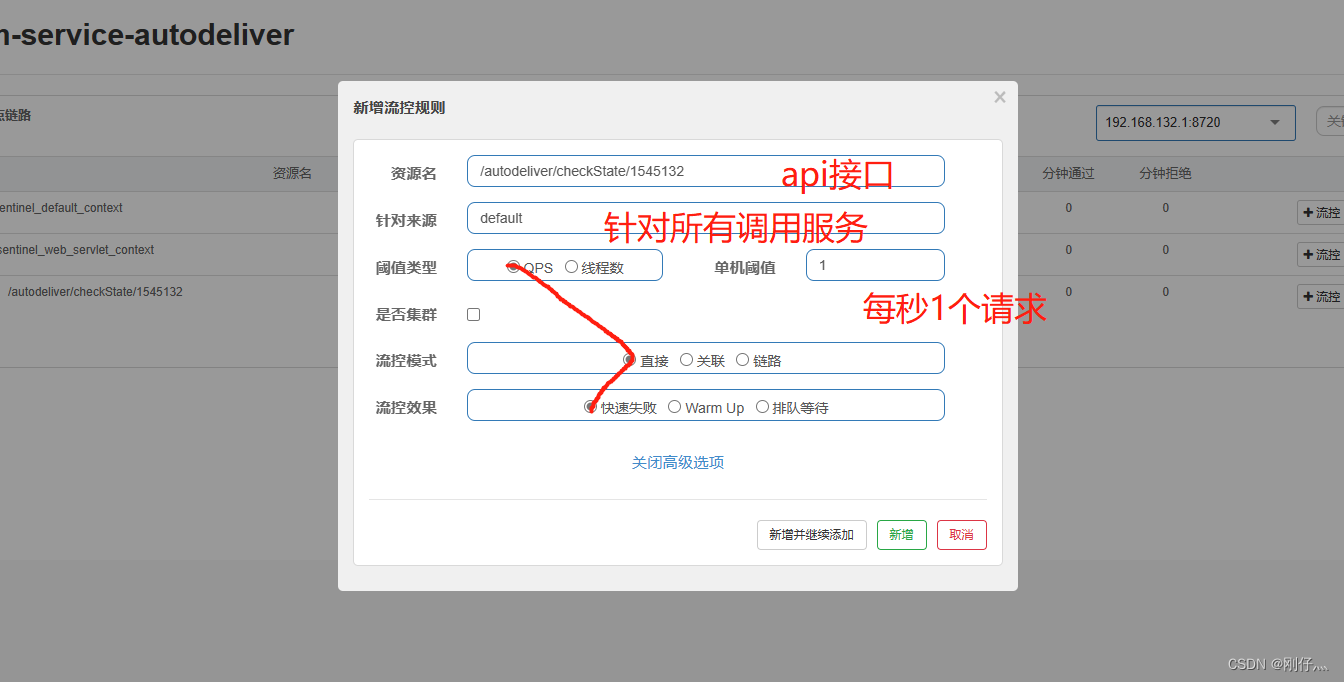
Task: Click the + 流控 icon on sentinel_default_context row
Action: (x=1325, y=212)
